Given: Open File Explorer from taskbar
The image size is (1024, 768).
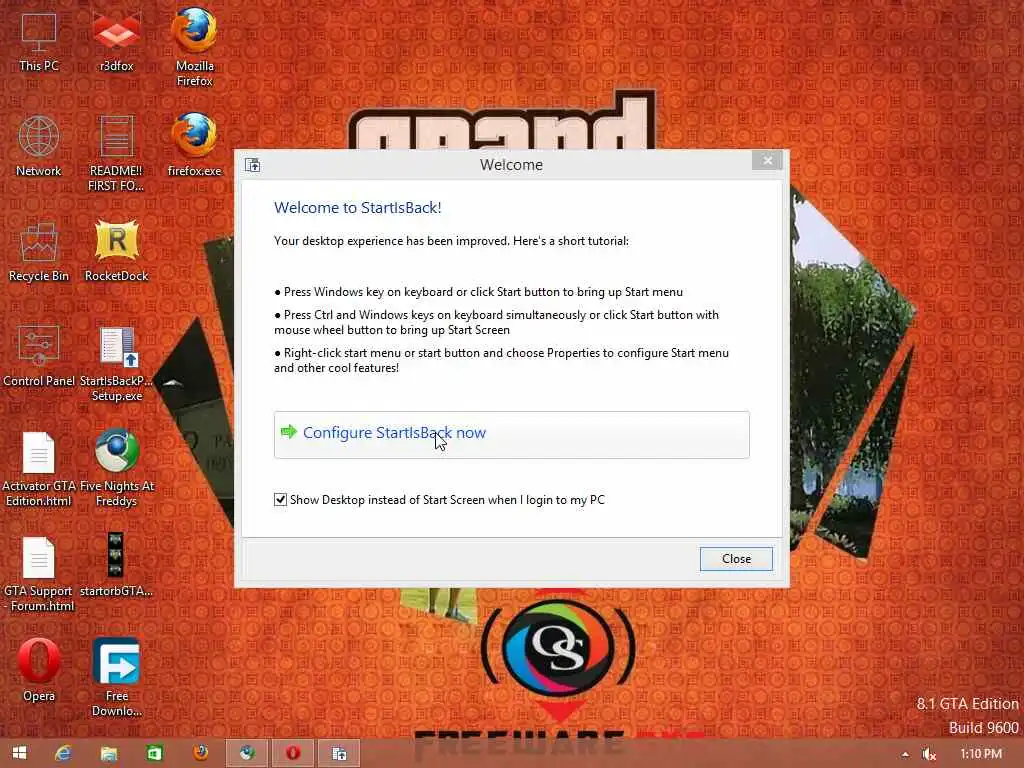Looking at the screenshot, I should [109, 754].
